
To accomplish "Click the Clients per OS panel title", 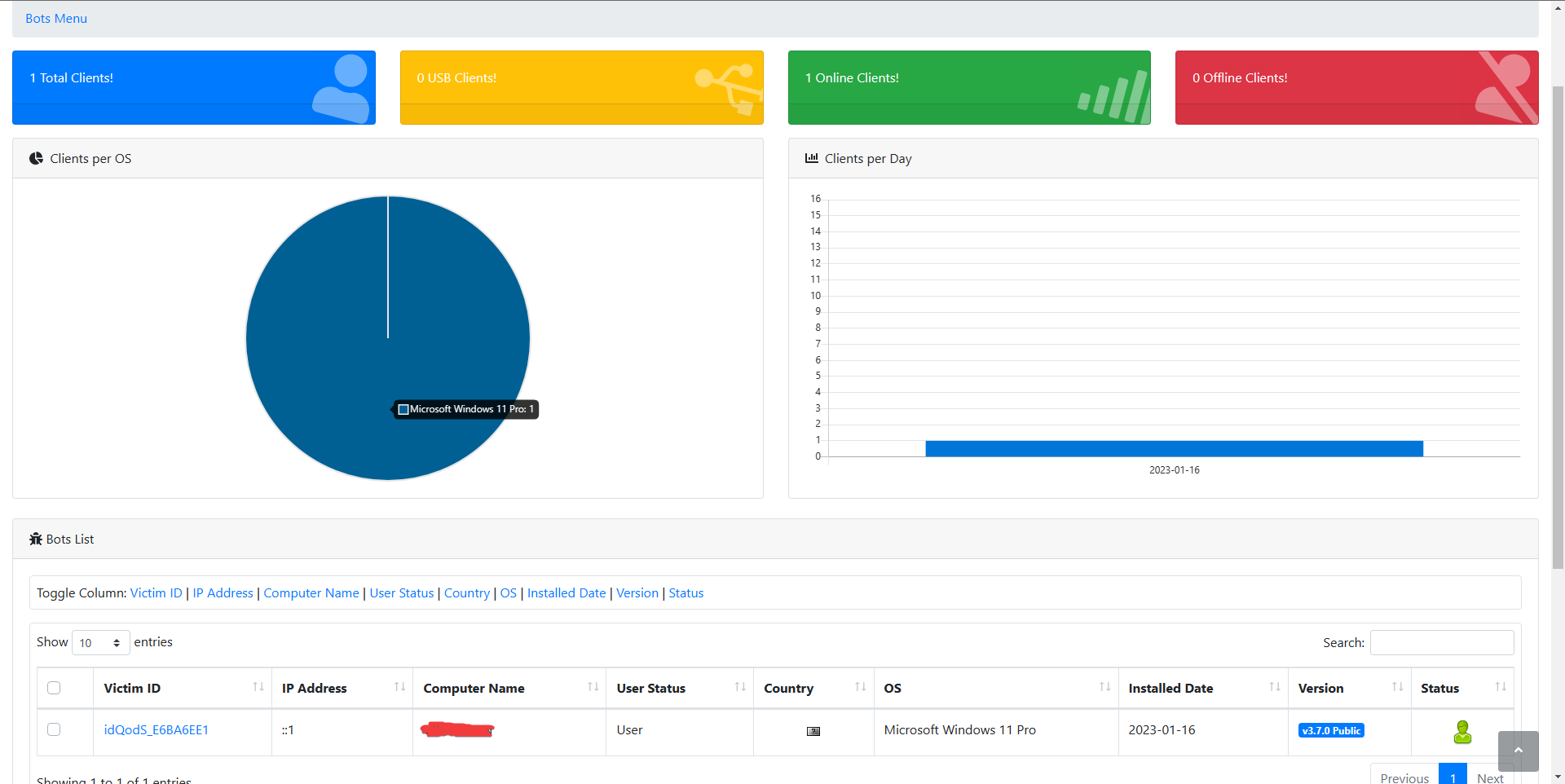I will [x=90, y=159].
